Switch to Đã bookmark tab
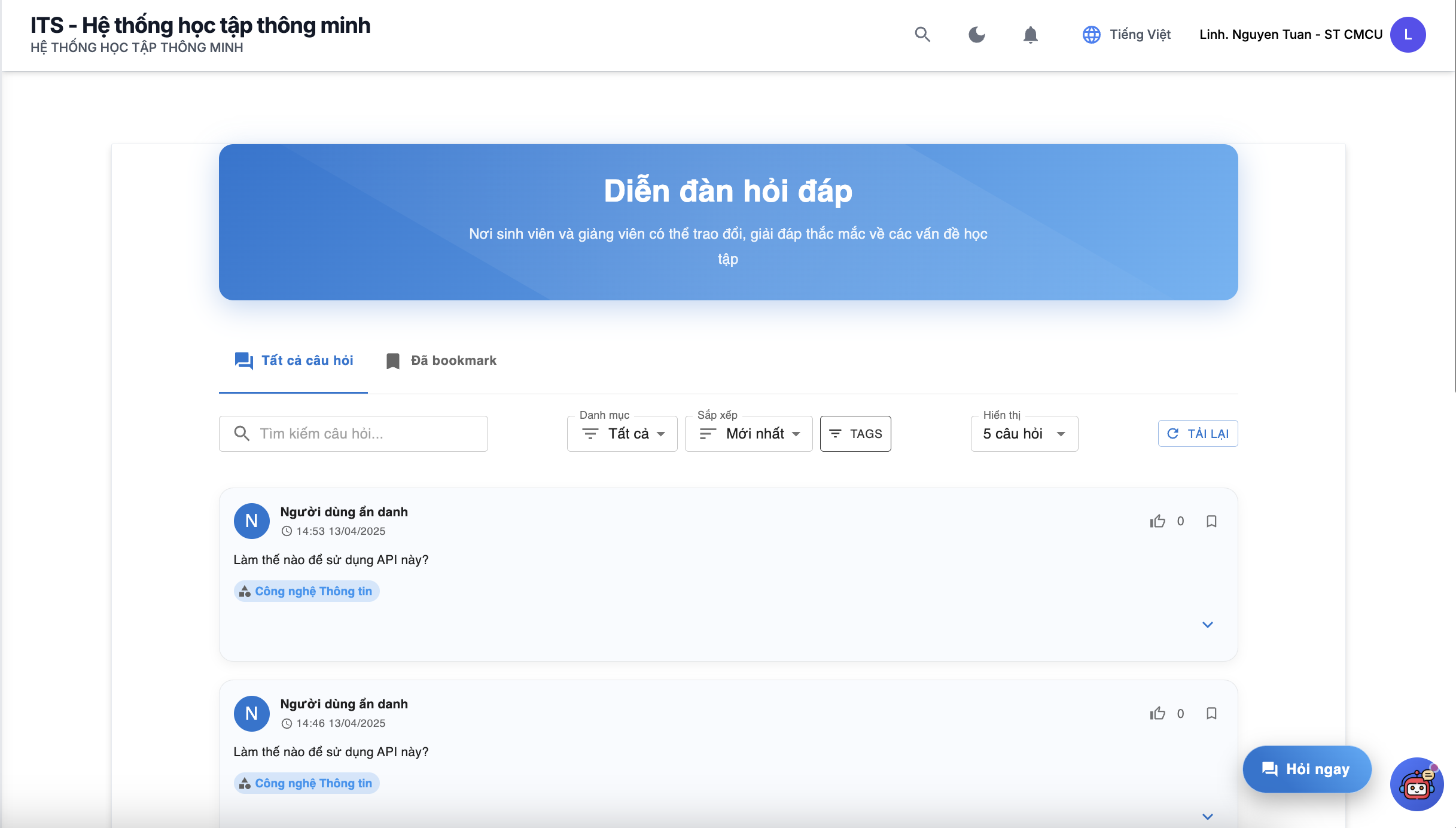 tap(441, 361)
